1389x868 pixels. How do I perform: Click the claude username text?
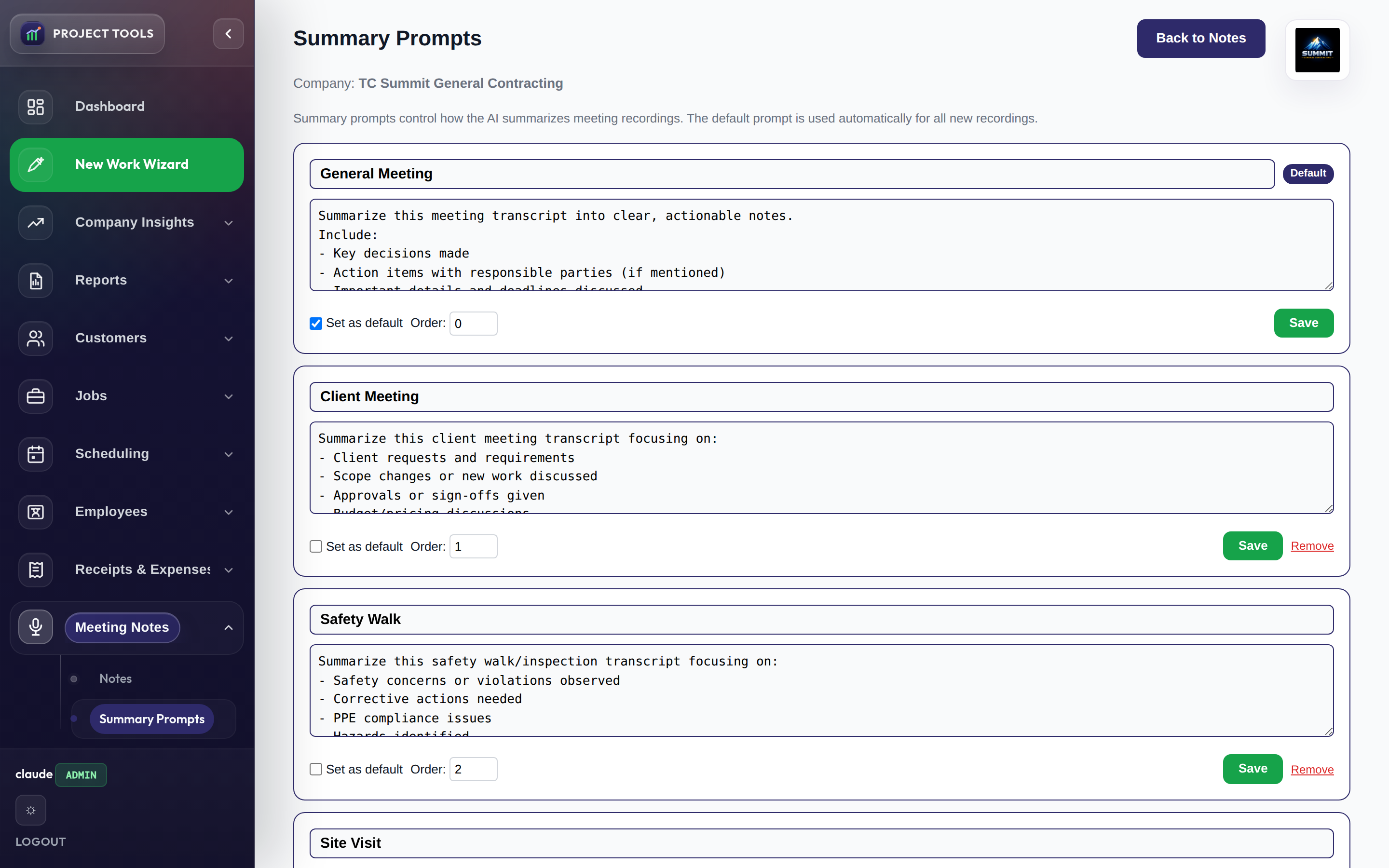[x=34, y=774]
